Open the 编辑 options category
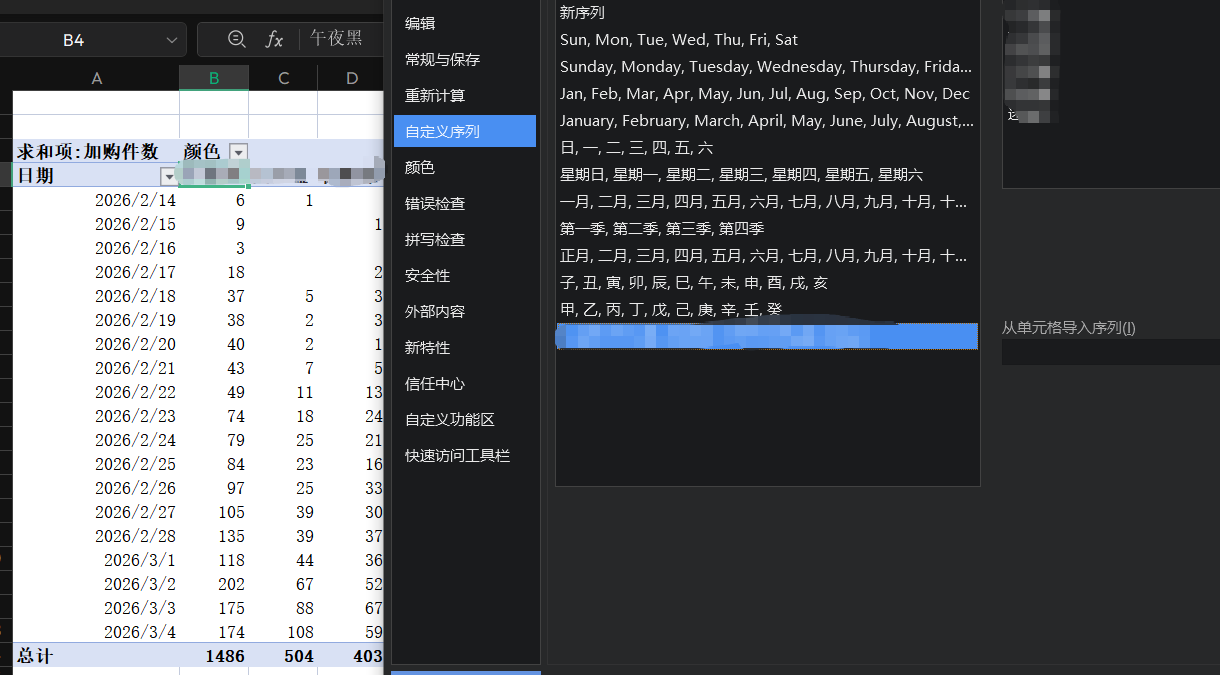The width and height of the screenshot is (1220, 675). click(x=420, y=23)
